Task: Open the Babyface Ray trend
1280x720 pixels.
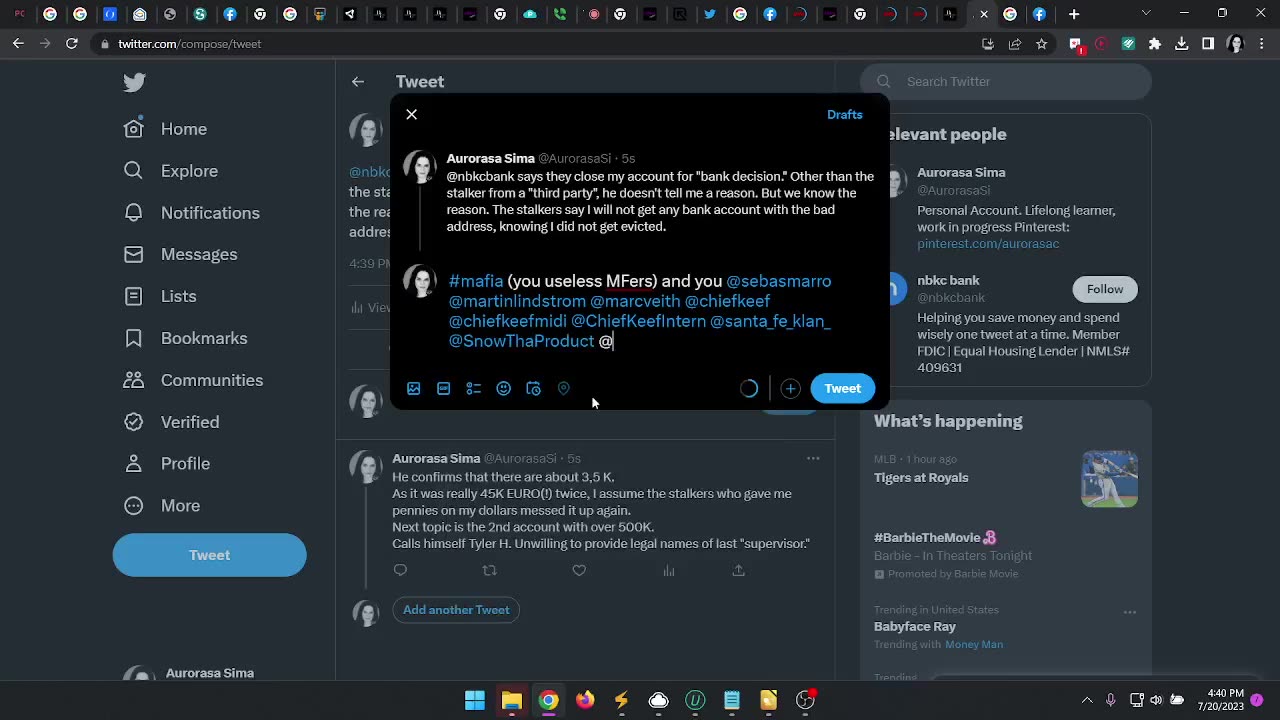Action: (x=915, y=627)
